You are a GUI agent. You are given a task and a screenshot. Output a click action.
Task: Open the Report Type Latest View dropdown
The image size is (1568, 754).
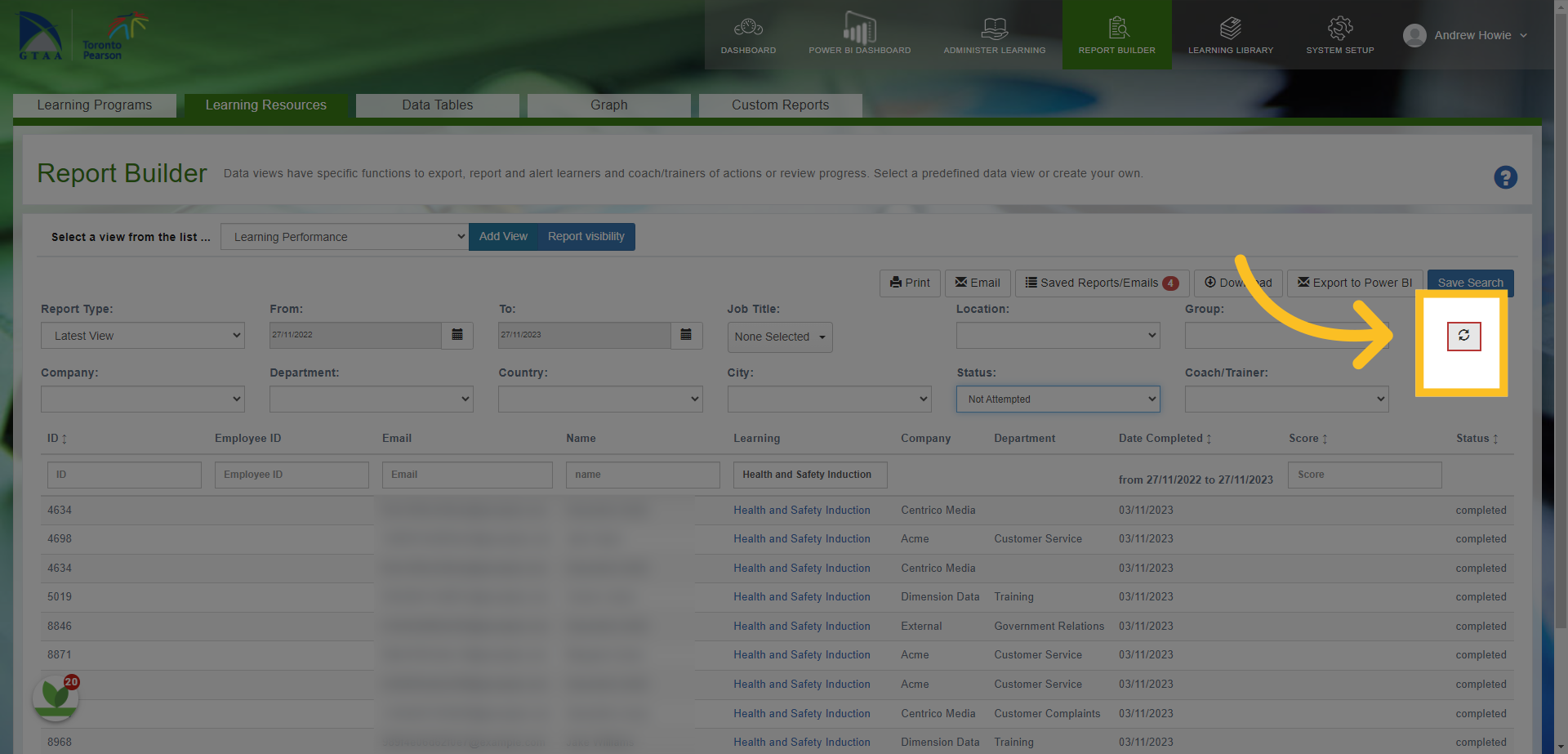[x=143, y=336]
